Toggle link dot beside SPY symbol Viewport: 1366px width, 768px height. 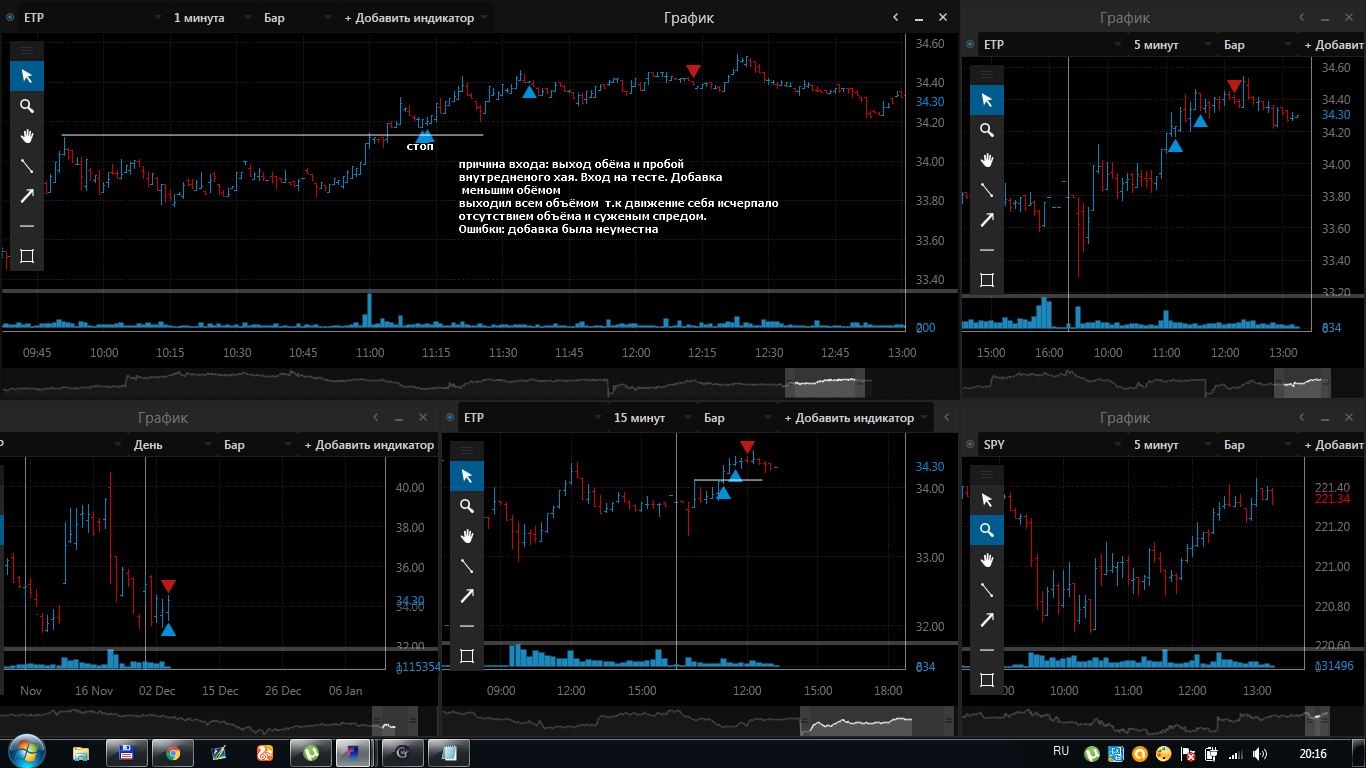click(x=969, y=445)
